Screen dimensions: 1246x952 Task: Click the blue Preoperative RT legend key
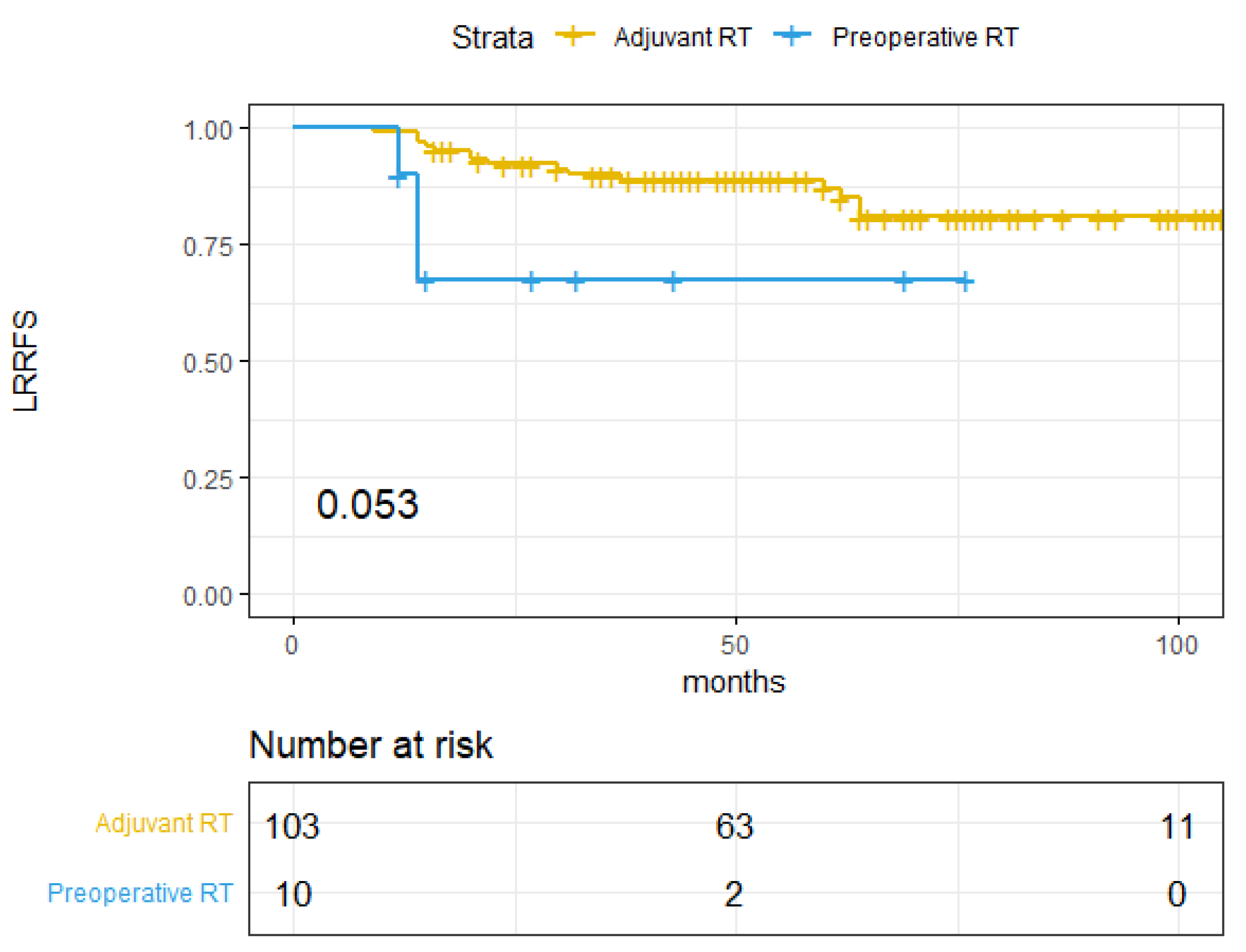[x=792, y=35]
